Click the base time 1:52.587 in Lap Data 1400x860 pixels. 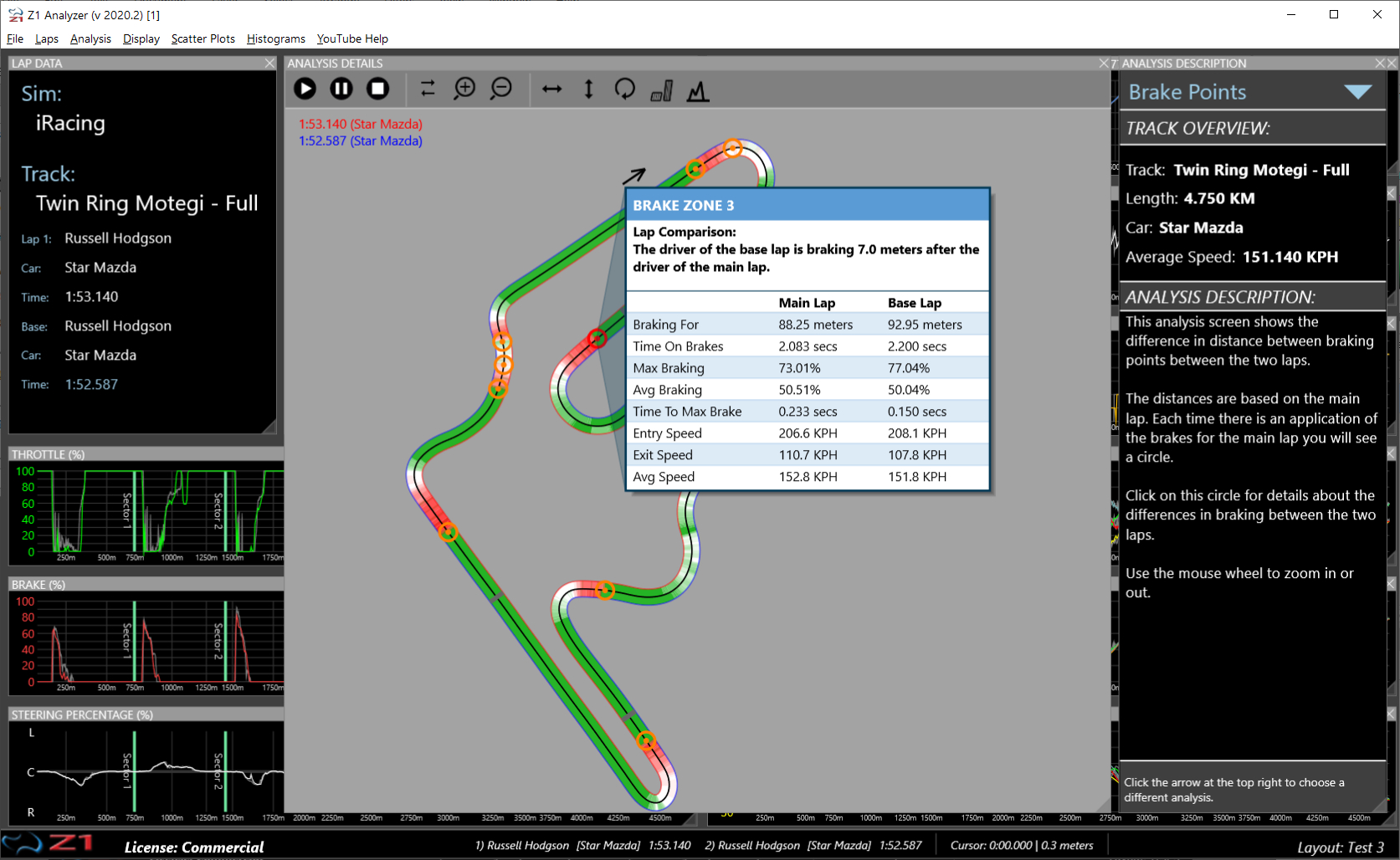coord(91,385)
